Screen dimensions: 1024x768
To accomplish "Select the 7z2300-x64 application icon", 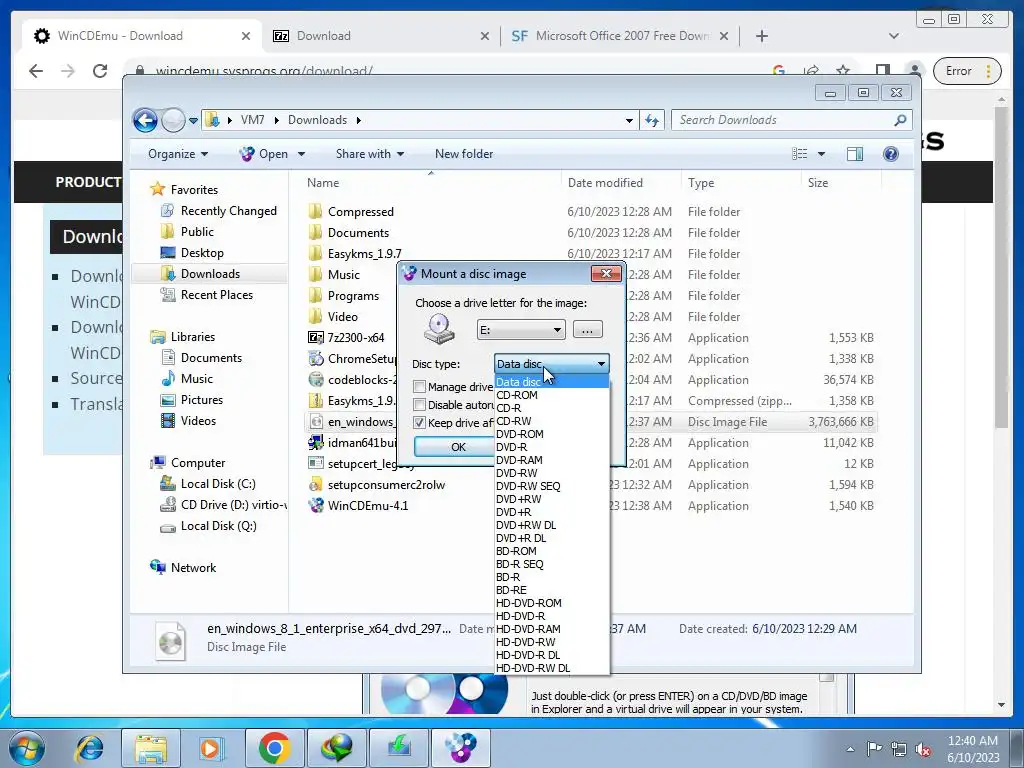I will coord(315,338).
